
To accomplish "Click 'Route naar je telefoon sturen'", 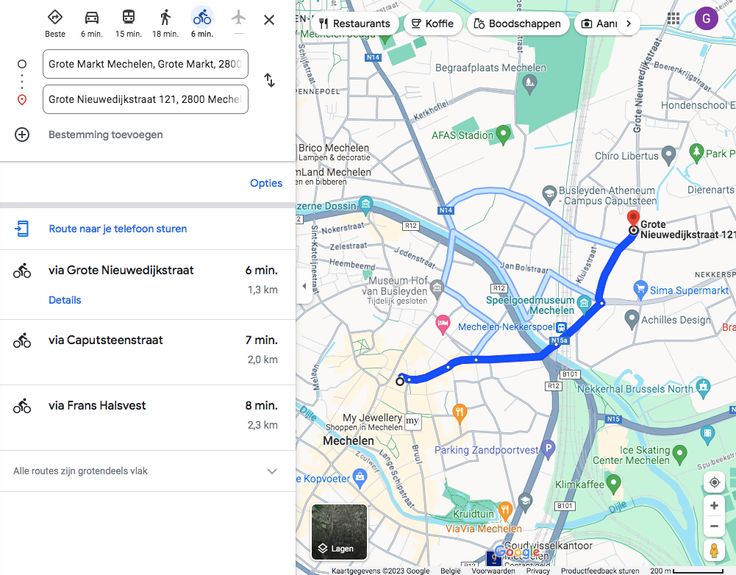I will [x=118, y=229].
